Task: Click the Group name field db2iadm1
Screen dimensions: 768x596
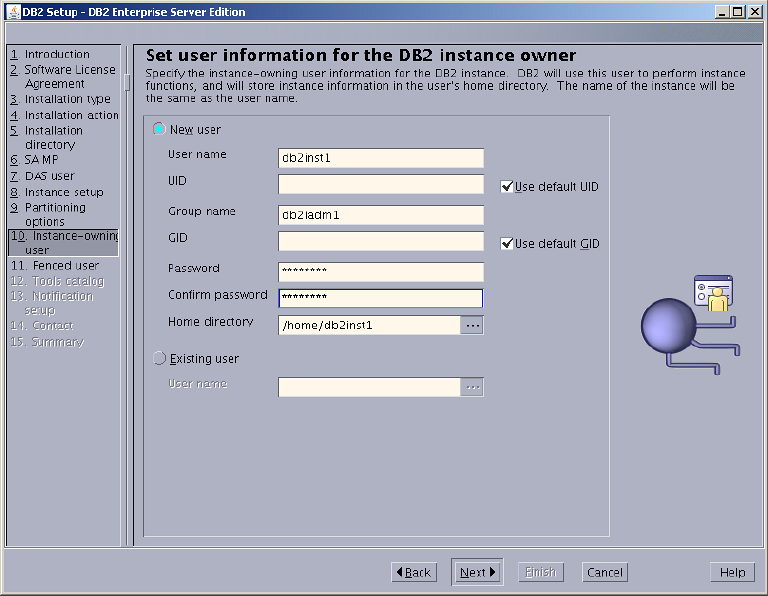Action: (381, 215)
